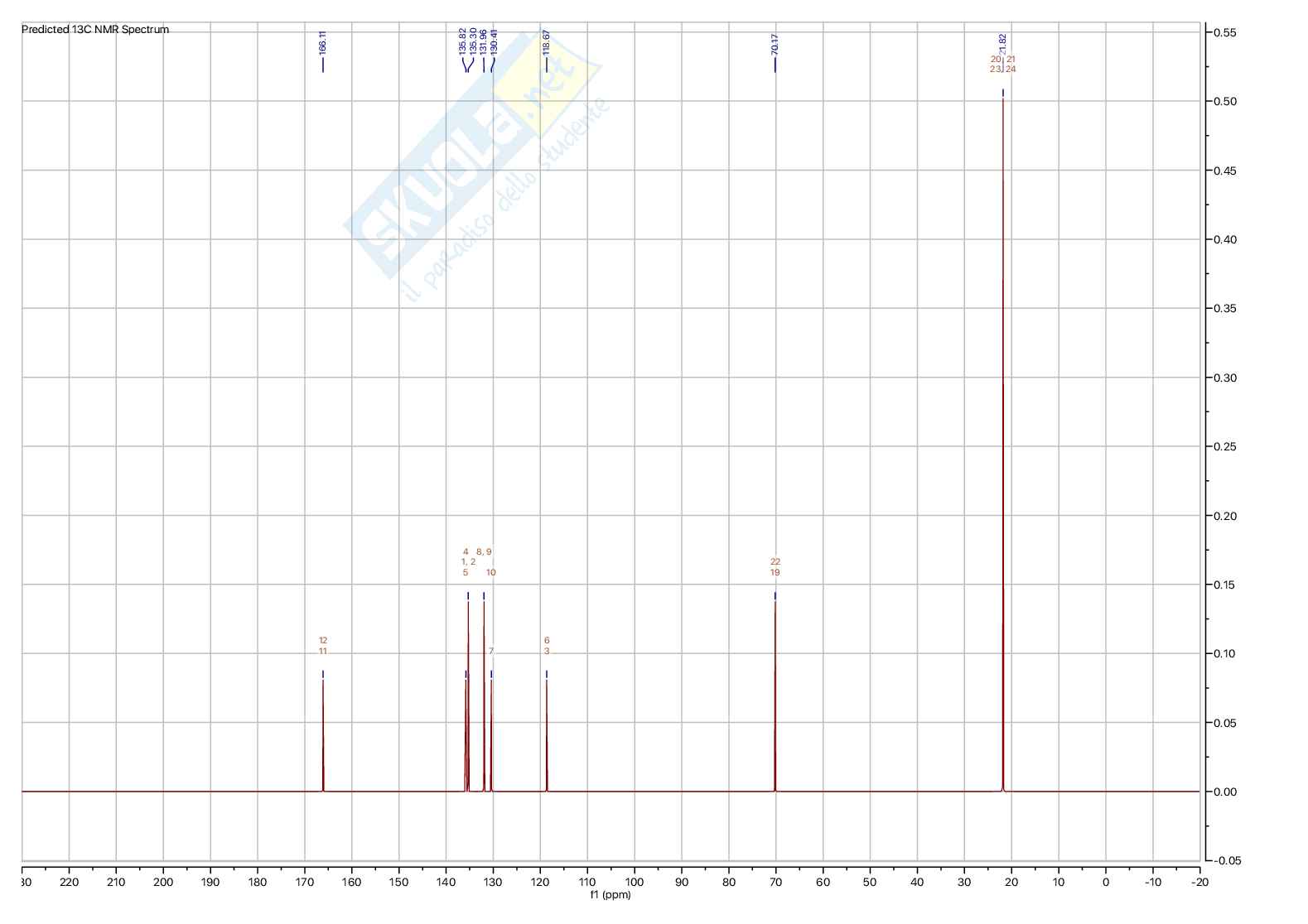Screen dimensions: 1308x924
Task: Select the 200 ppm x-axis tick label
Action: tap(163, 883)
